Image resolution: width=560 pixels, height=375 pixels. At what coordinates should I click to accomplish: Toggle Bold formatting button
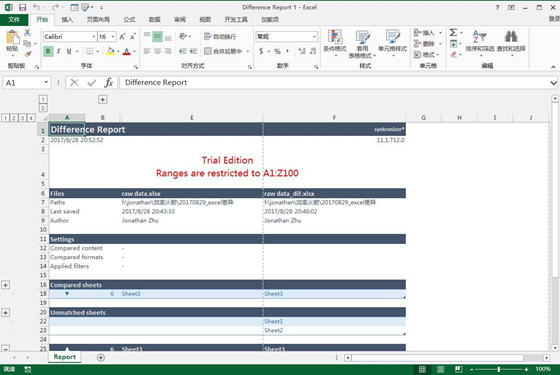(48, 51)
